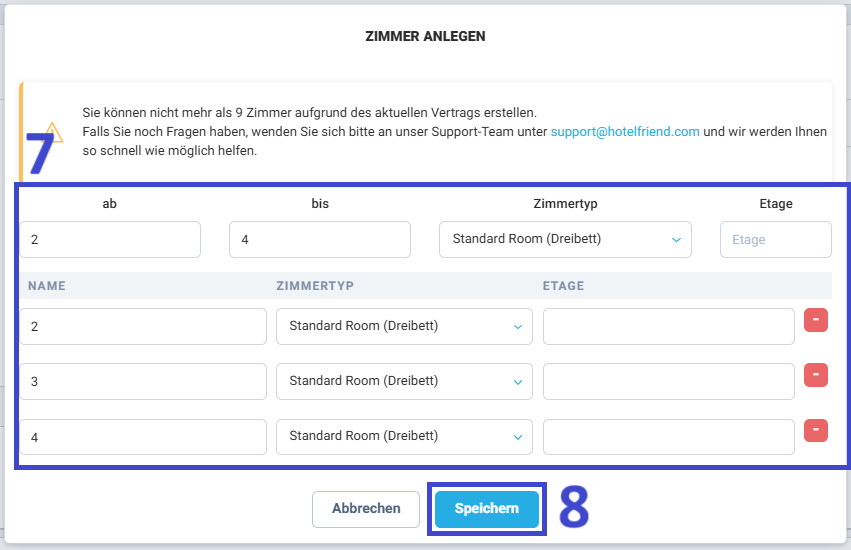851x550 pixels.
Task: Open the top Zimmertyp dropdown
Action: point(565,239)
